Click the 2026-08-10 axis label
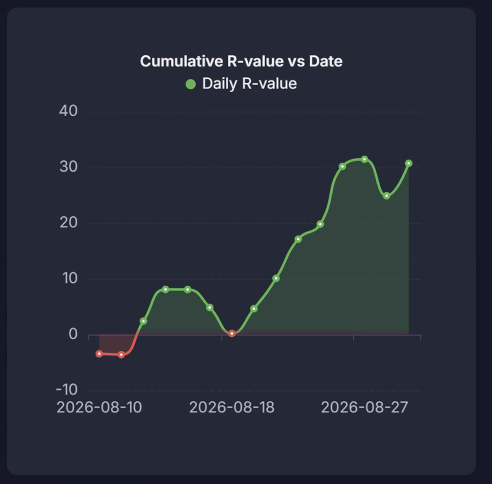492x484 pixels. pyautogui.click(x=99, y=407)
